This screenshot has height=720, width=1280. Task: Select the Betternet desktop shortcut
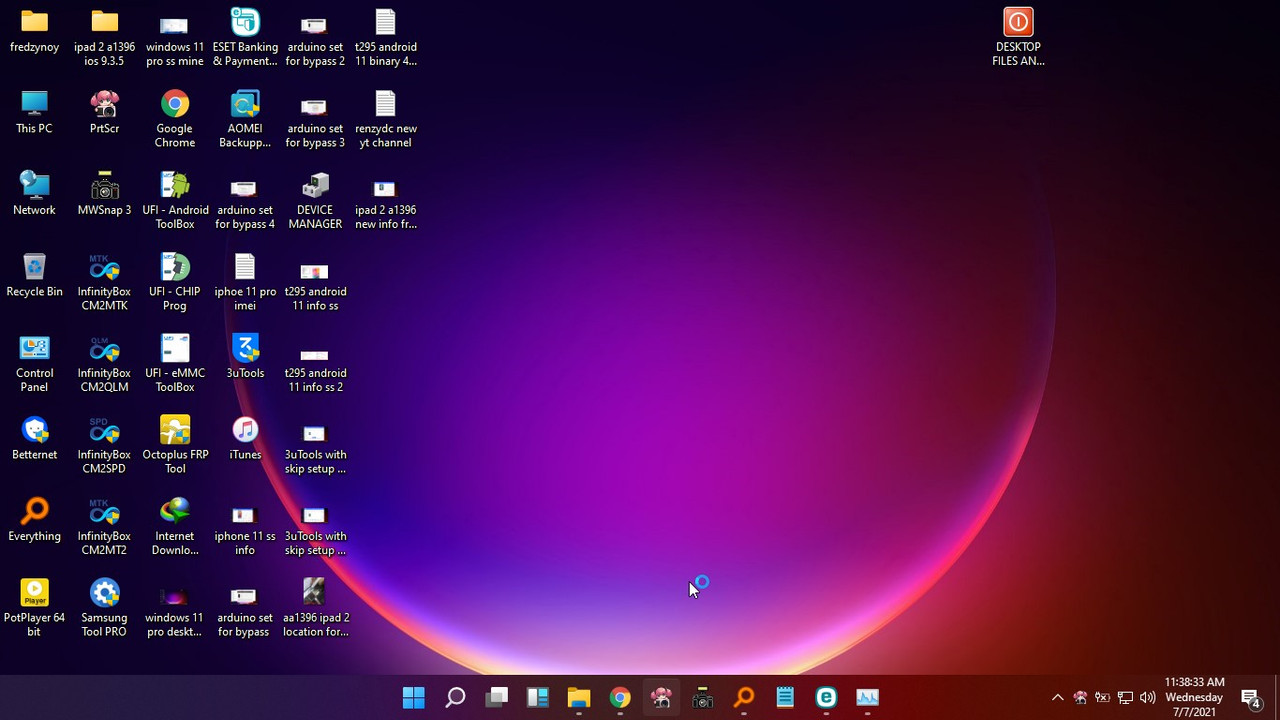click(34, 439)
